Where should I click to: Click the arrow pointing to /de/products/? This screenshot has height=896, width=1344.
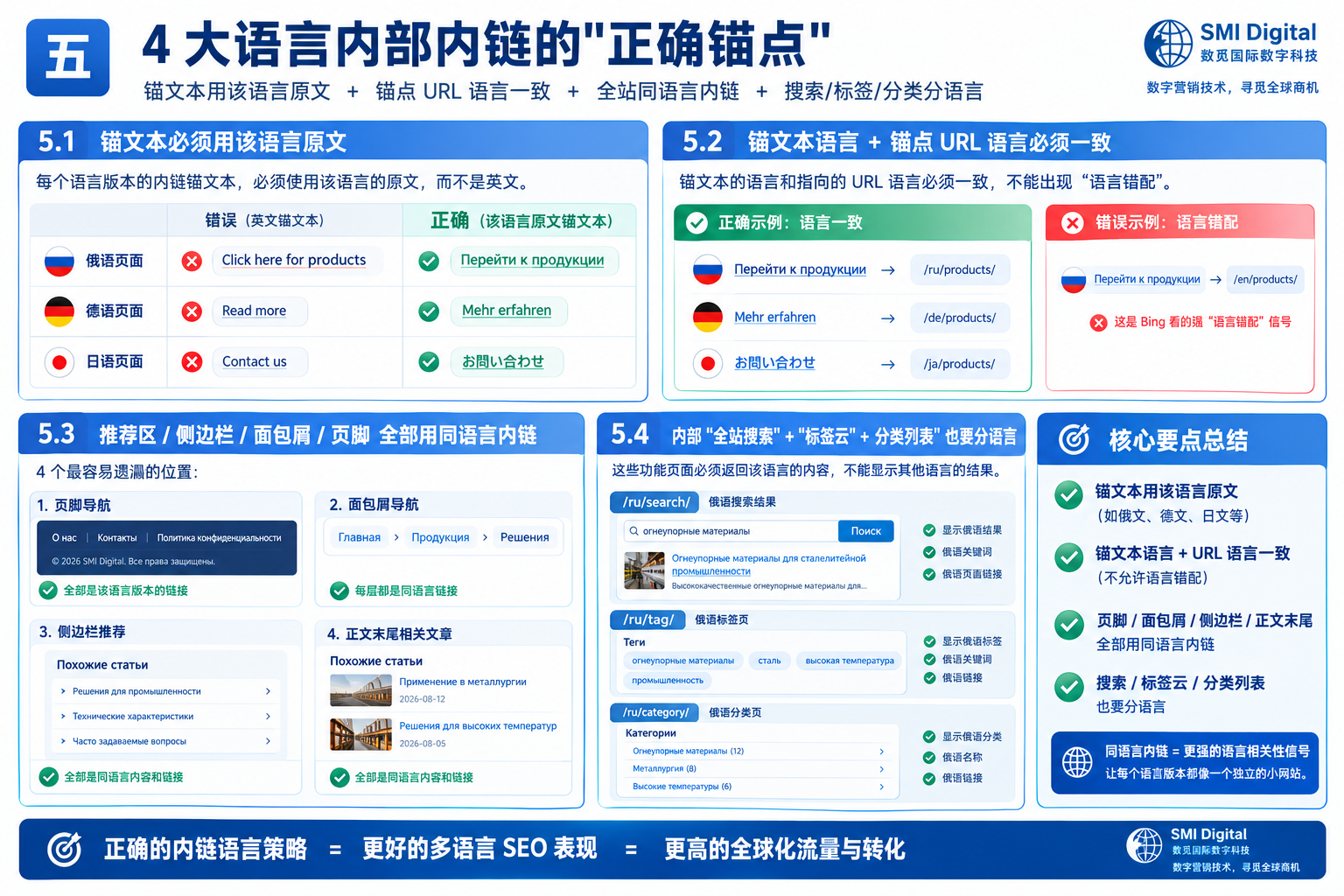(887, 318)
